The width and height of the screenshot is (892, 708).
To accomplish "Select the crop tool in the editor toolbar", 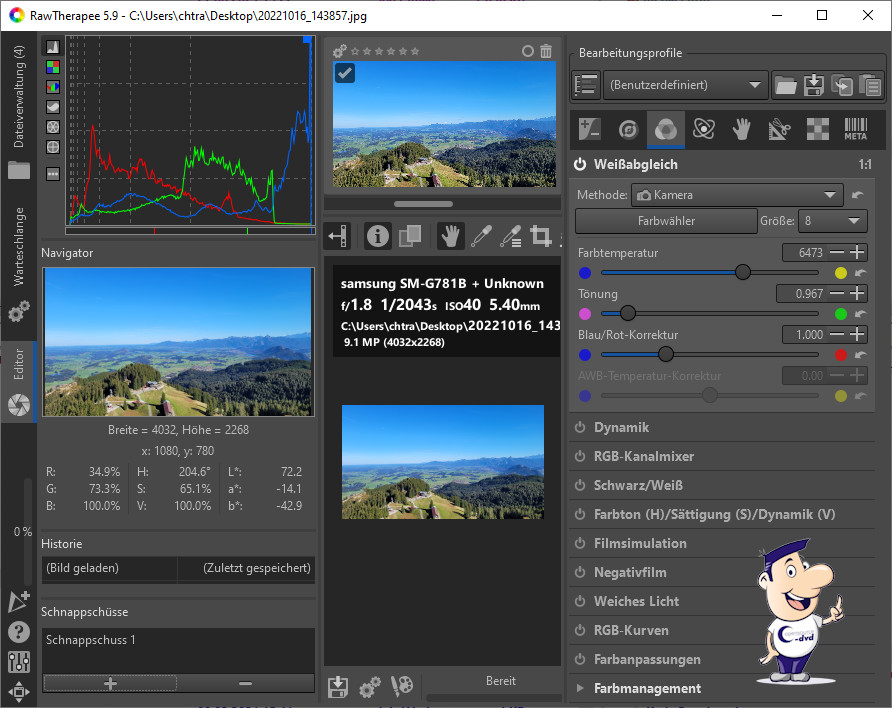I will pos(542,236).
